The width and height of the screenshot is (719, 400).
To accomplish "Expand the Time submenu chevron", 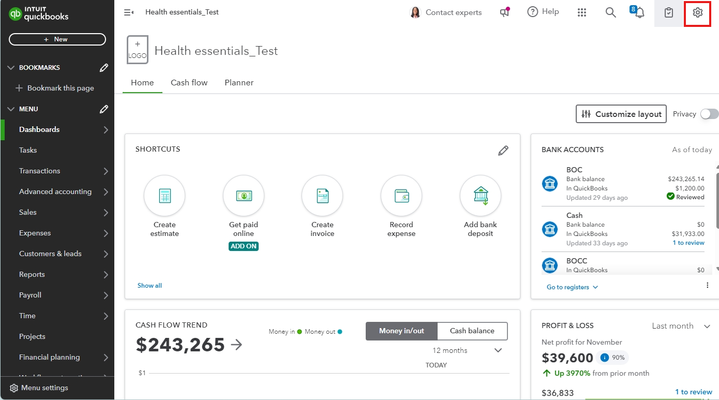I will coord(106,316).
